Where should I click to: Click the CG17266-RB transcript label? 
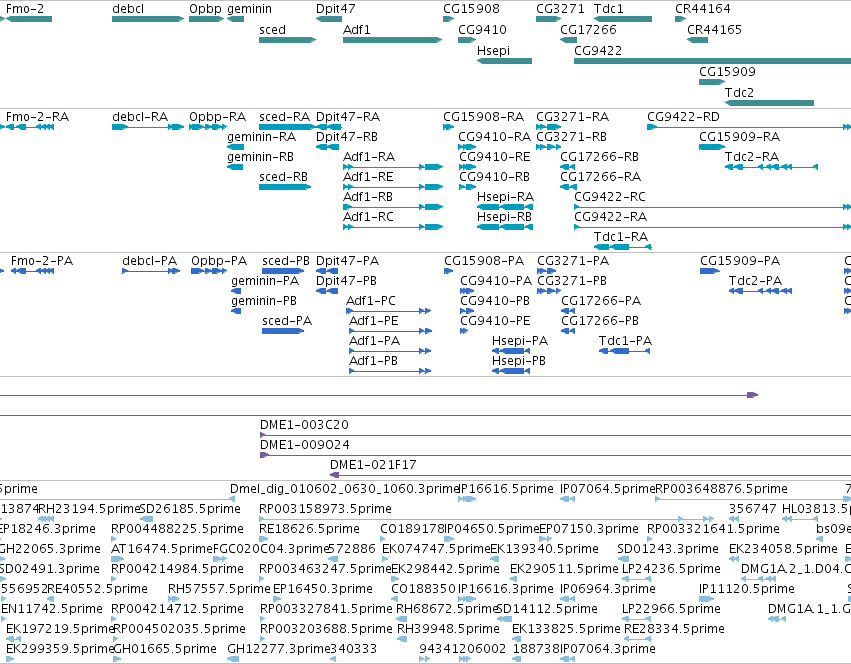599,157
